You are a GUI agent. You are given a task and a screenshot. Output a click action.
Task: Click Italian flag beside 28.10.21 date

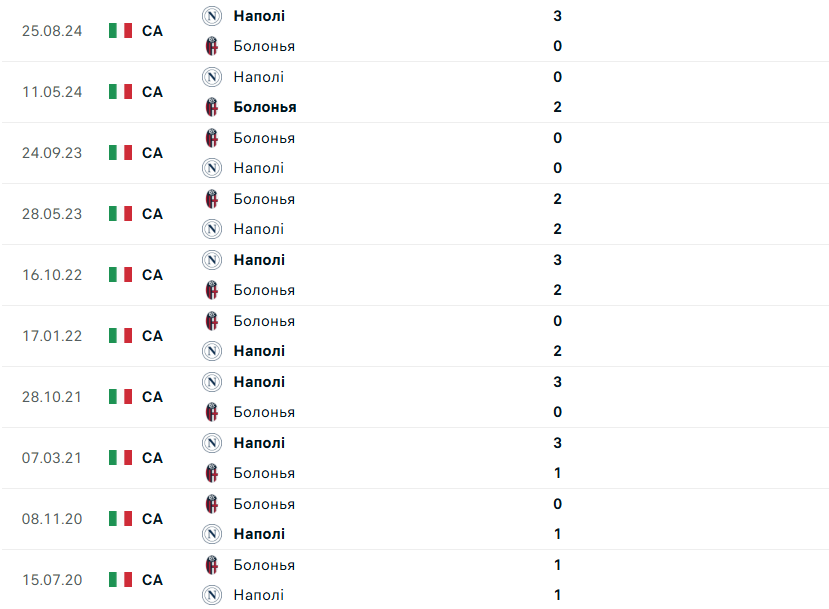(121, 396)
